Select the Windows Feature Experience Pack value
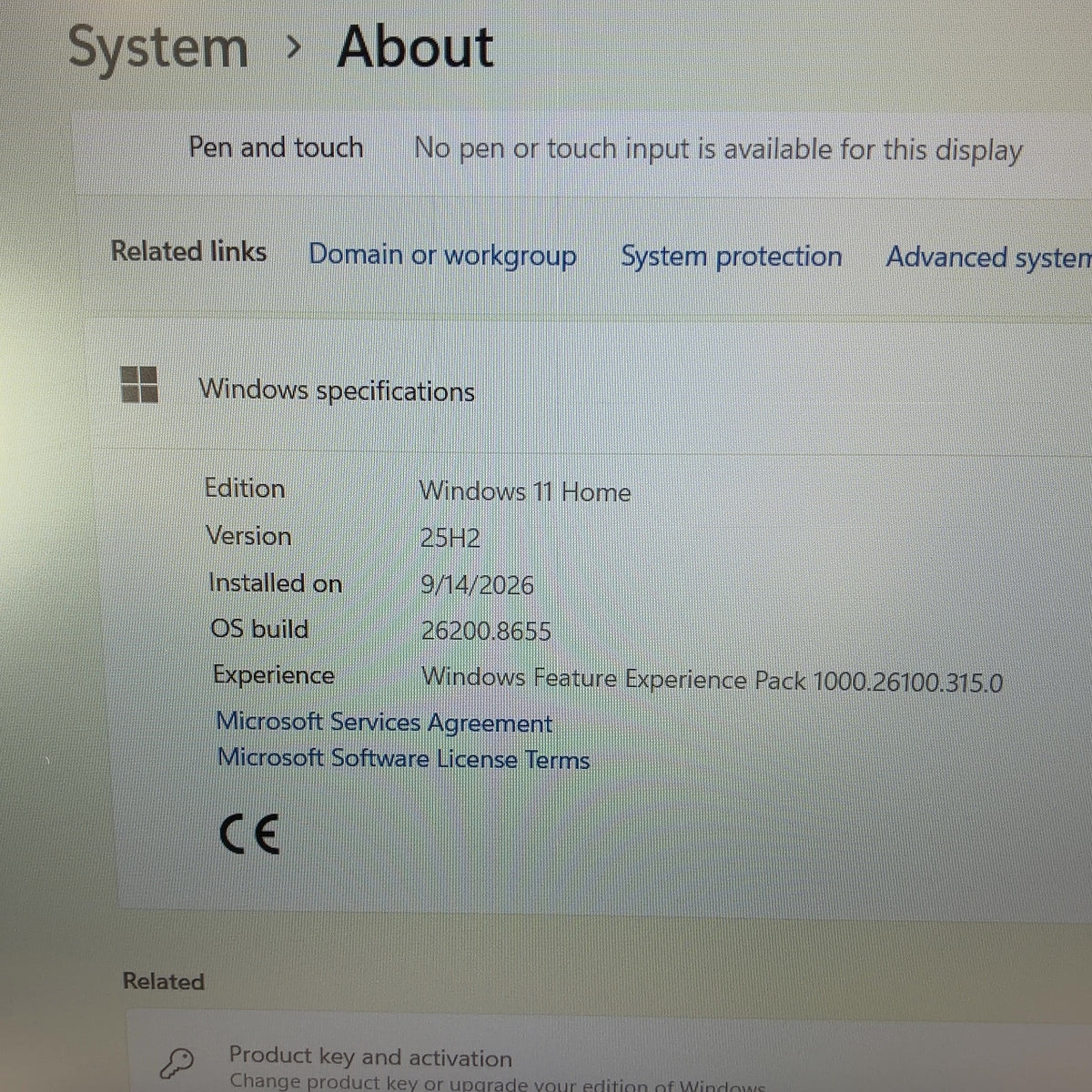This screenshot has height=1092, width=1092. (x=712, y=680)
